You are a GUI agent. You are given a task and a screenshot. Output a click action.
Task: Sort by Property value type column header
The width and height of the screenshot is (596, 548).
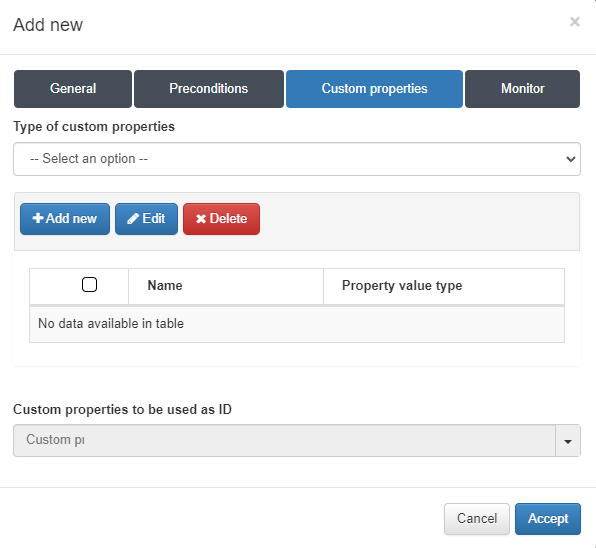(x=444, y=286)
